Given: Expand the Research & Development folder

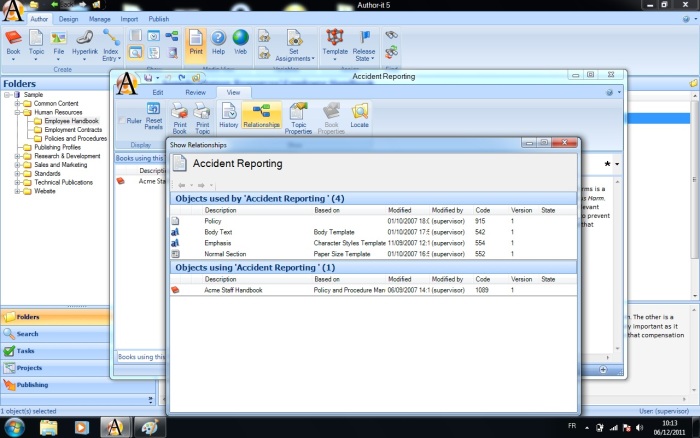Looking at the screenshot, I should 17,156.
